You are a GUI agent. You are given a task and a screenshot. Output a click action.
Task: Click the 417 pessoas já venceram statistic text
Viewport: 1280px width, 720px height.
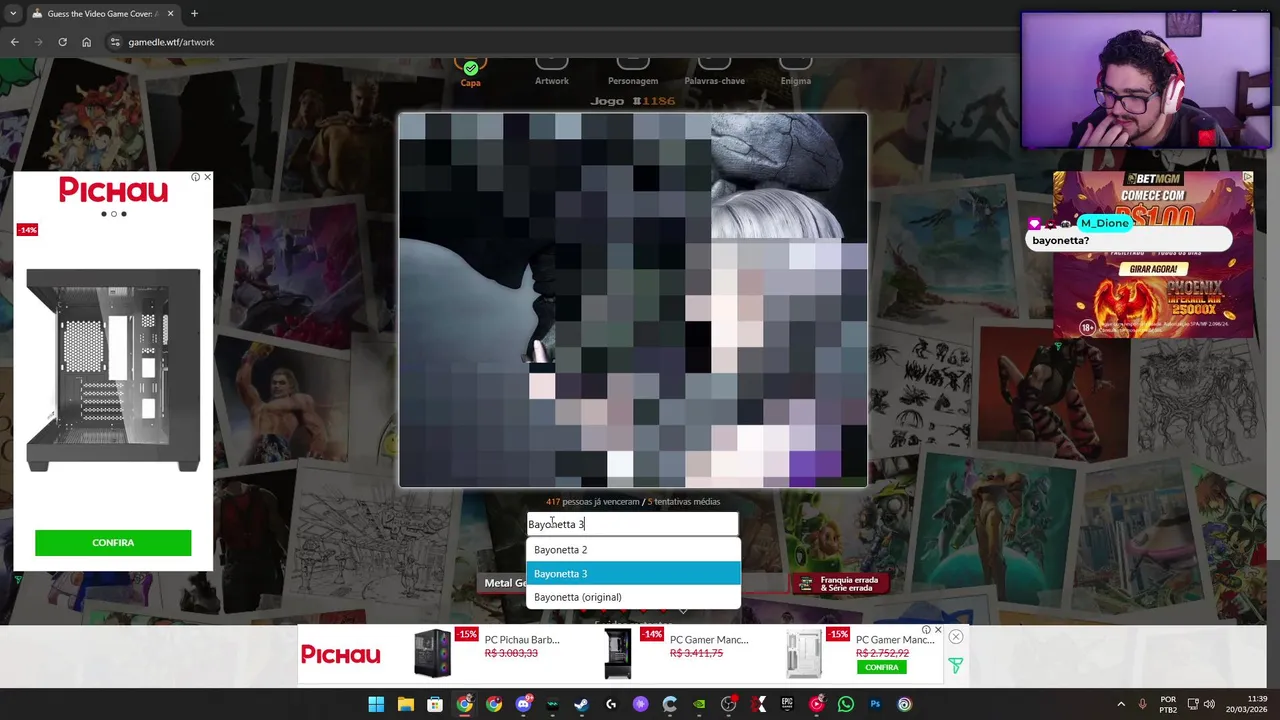coord(592,502)
